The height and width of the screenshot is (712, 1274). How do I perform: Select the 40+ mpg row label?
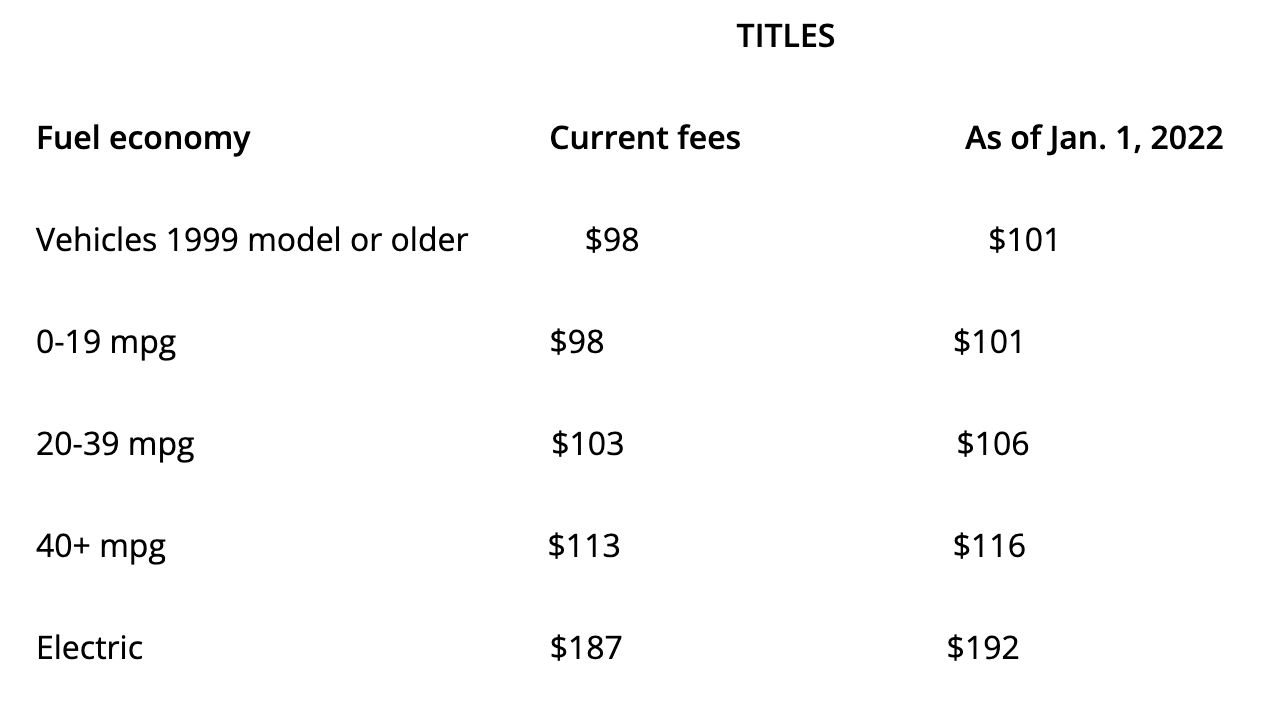[101, 547]
